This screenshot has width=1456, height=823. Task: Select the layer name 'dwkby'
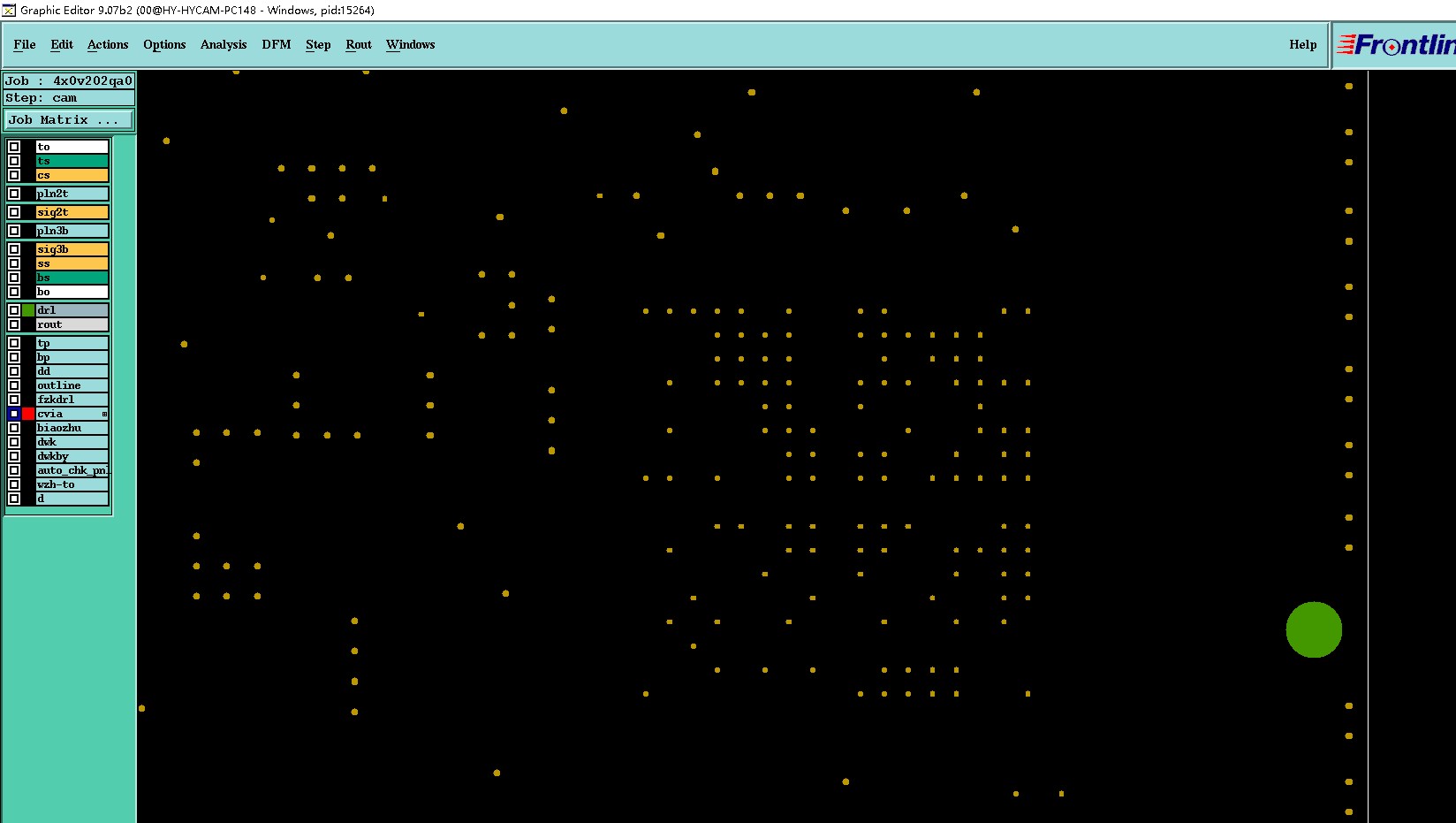tap(72, 456)
